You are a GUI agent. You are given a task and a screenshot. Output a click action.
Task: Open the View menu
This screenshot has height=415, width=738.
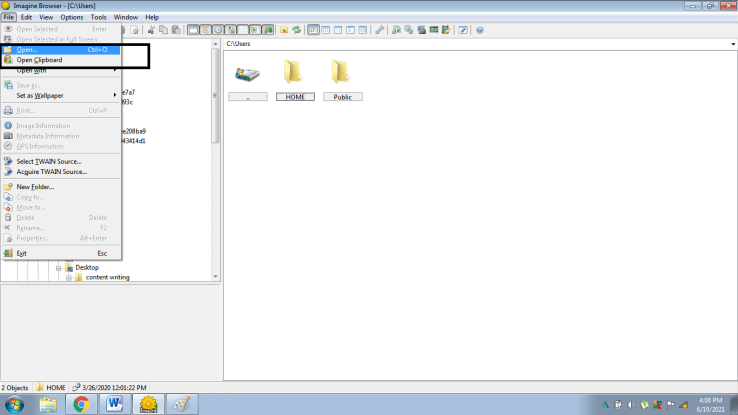[x=46, y=17]
